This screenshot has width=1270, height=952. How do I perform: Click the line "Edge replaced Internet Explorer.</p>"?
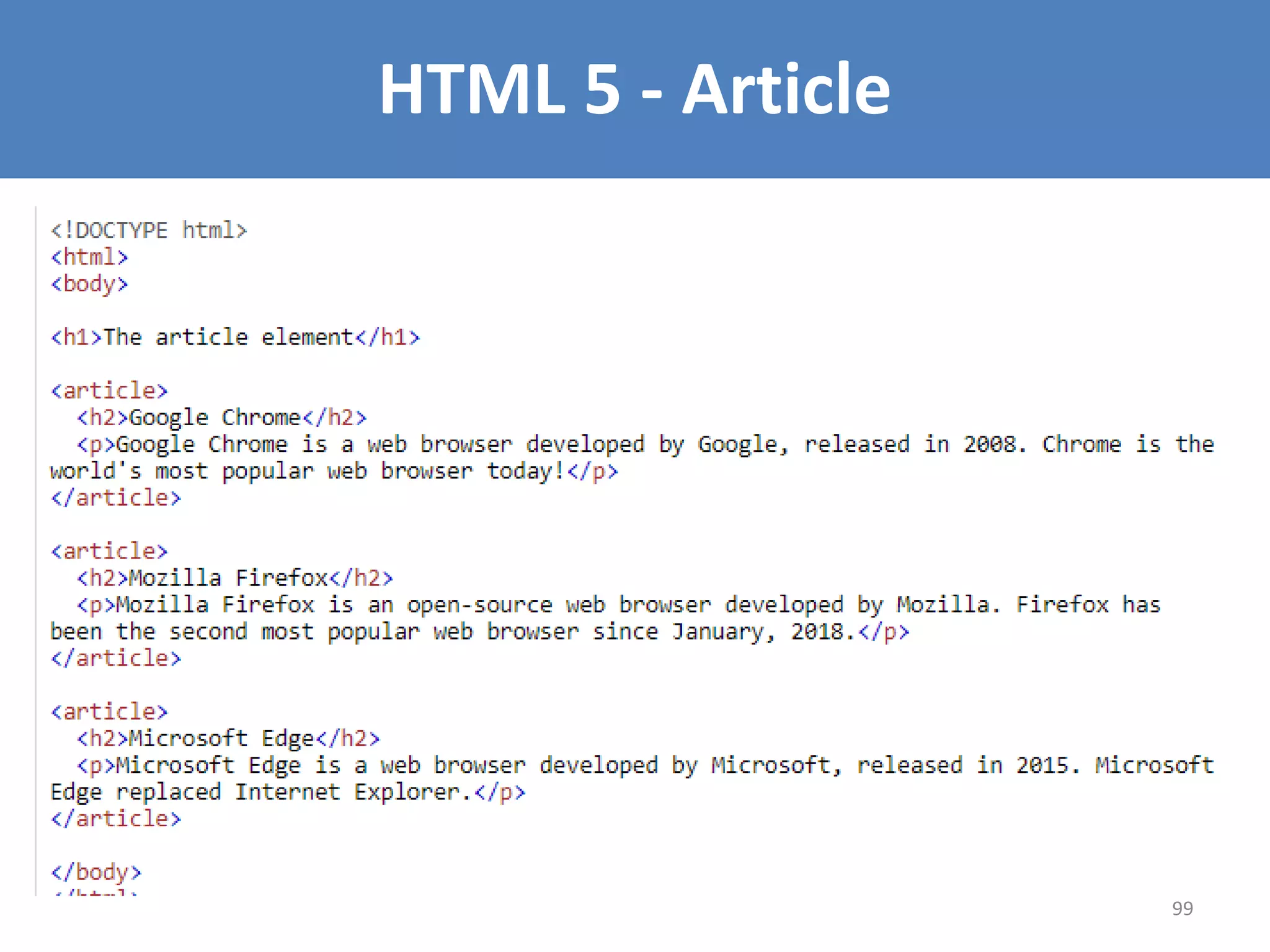click(x=288, y=792)
